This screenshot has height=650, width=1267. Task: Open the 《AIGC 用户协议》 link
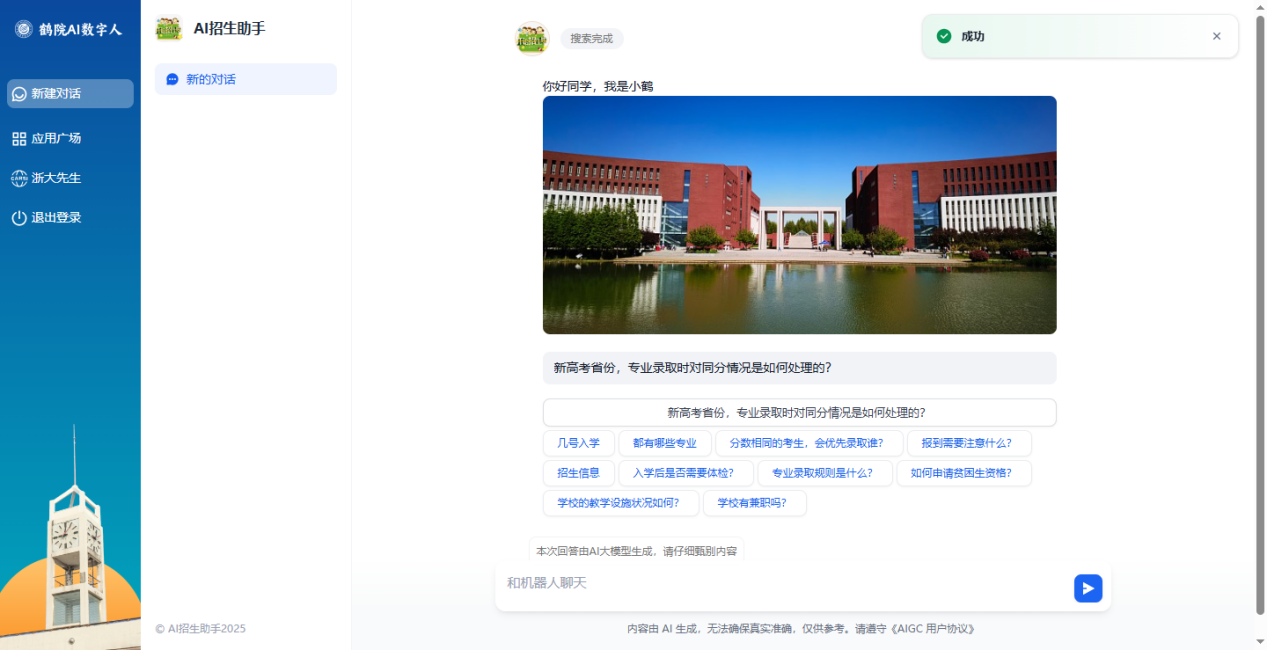926,629
